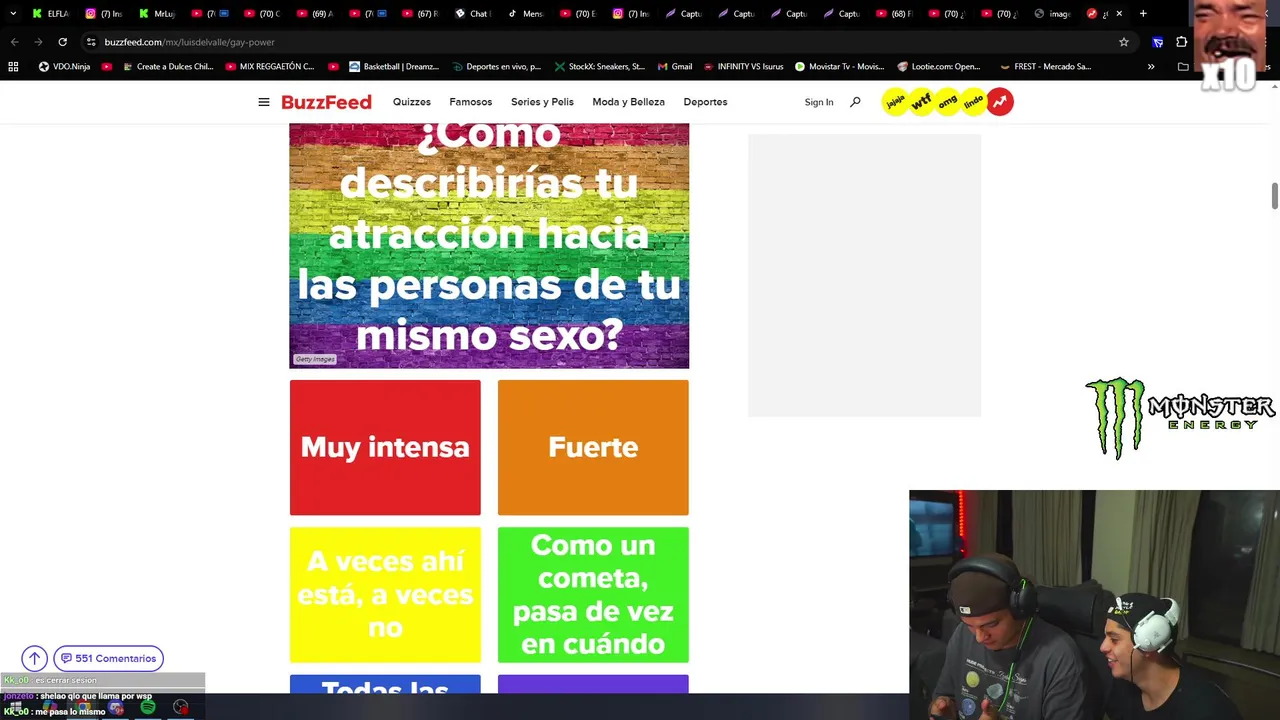Choose the orange 'Fuerte' answer
This screenshot has height=720, width=1280.
(593, 447)
